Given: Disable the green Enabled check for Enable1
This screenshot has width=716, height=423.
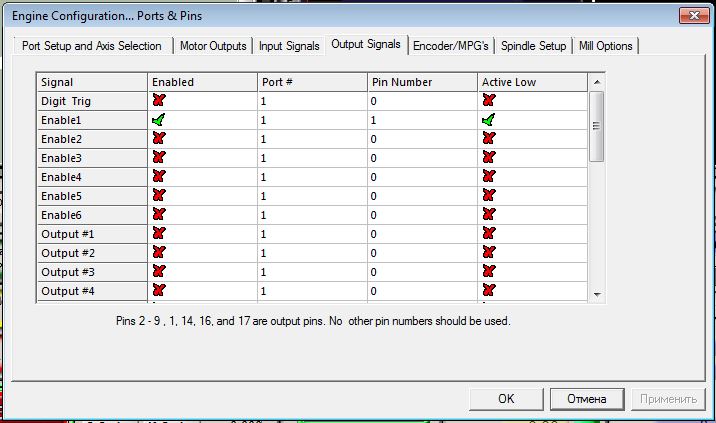Looking at the screenshot, I should tap(159, 120).
